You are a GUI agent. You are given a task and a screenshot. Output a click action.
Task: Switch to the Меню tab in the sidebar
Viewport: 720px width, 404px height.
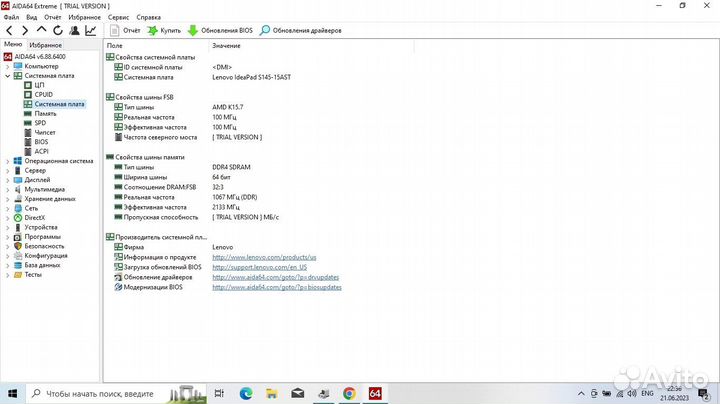point(13,44)
